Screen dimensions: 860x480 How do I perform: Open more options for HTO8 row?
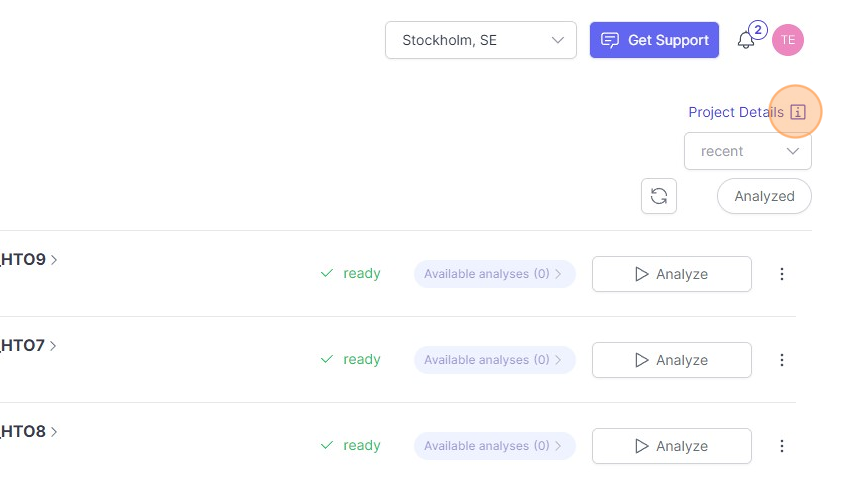[x=782, y=446]
